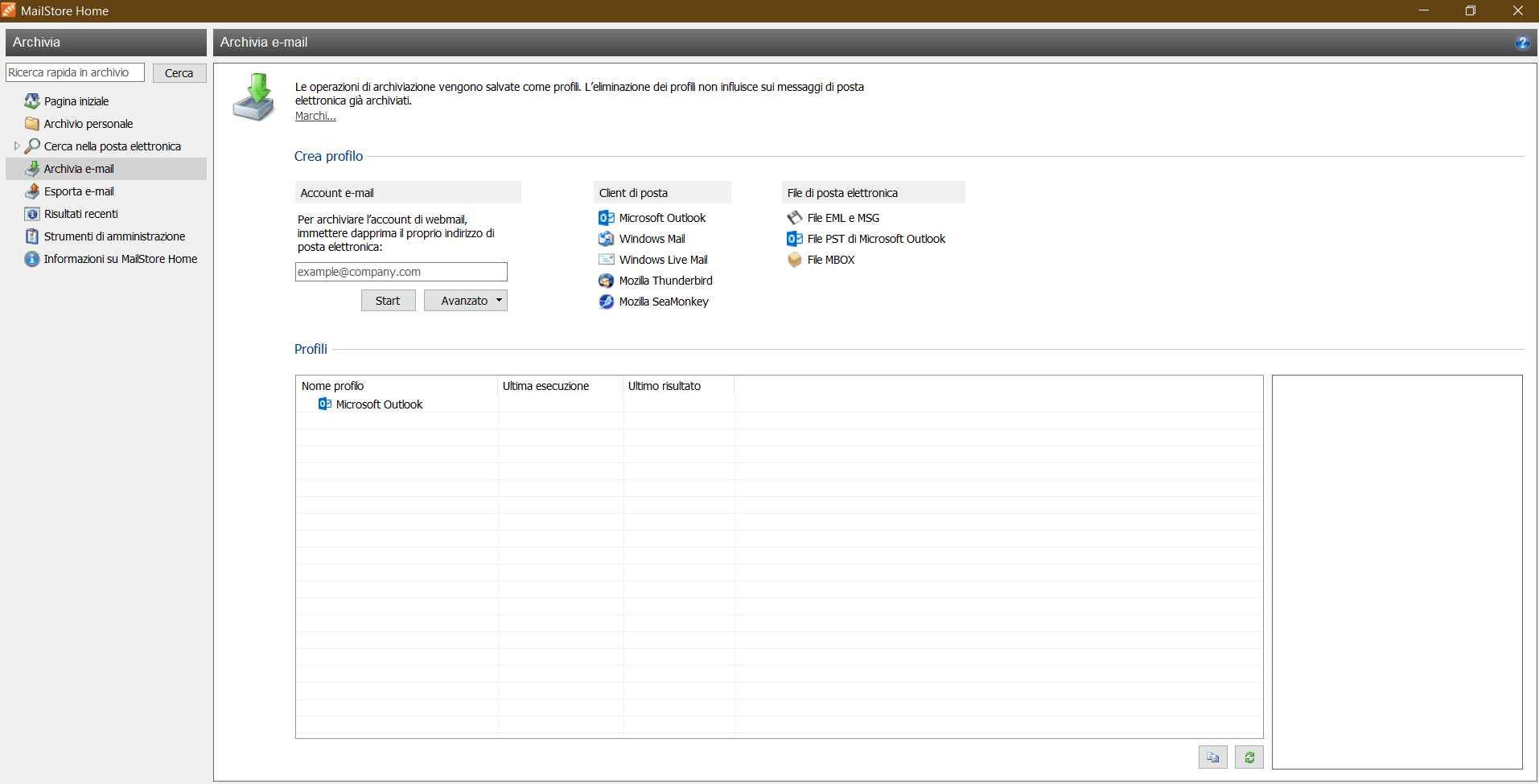Open Risultati recenti in the sidebar

click(x=81, y=214)
